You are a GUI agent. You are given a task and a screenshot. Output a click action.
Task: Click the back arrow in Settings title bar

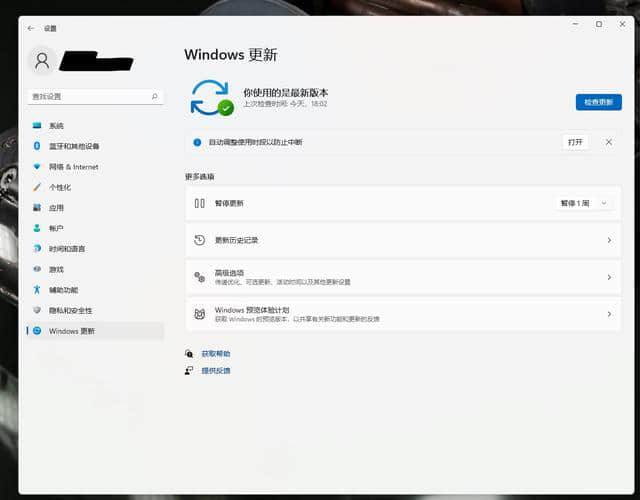31,28
